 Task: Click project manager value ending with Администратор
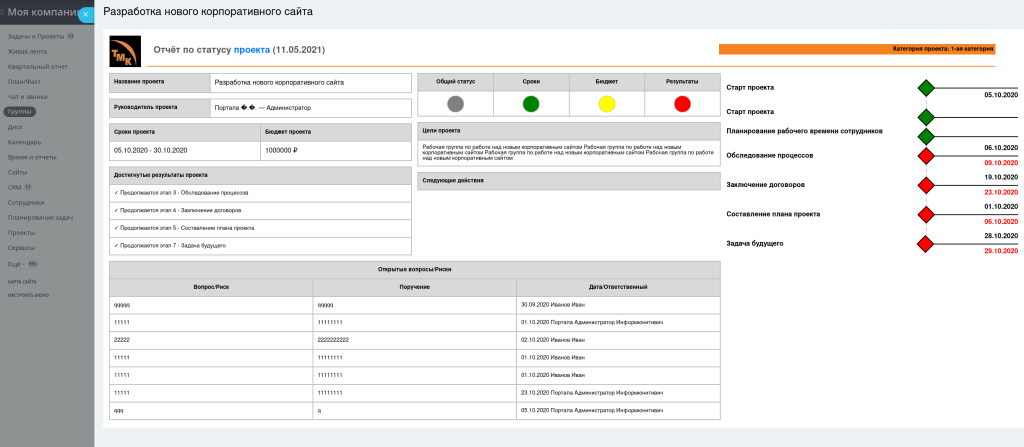[x=263, y=108]
